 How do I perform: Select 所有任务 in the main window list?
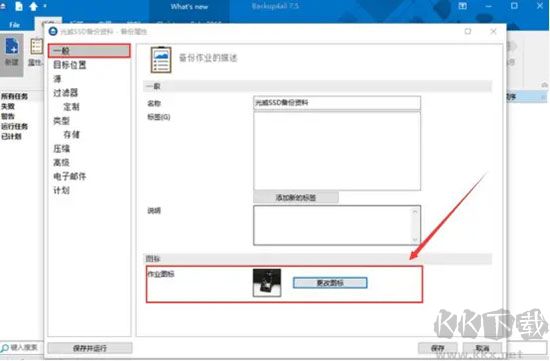14,96
